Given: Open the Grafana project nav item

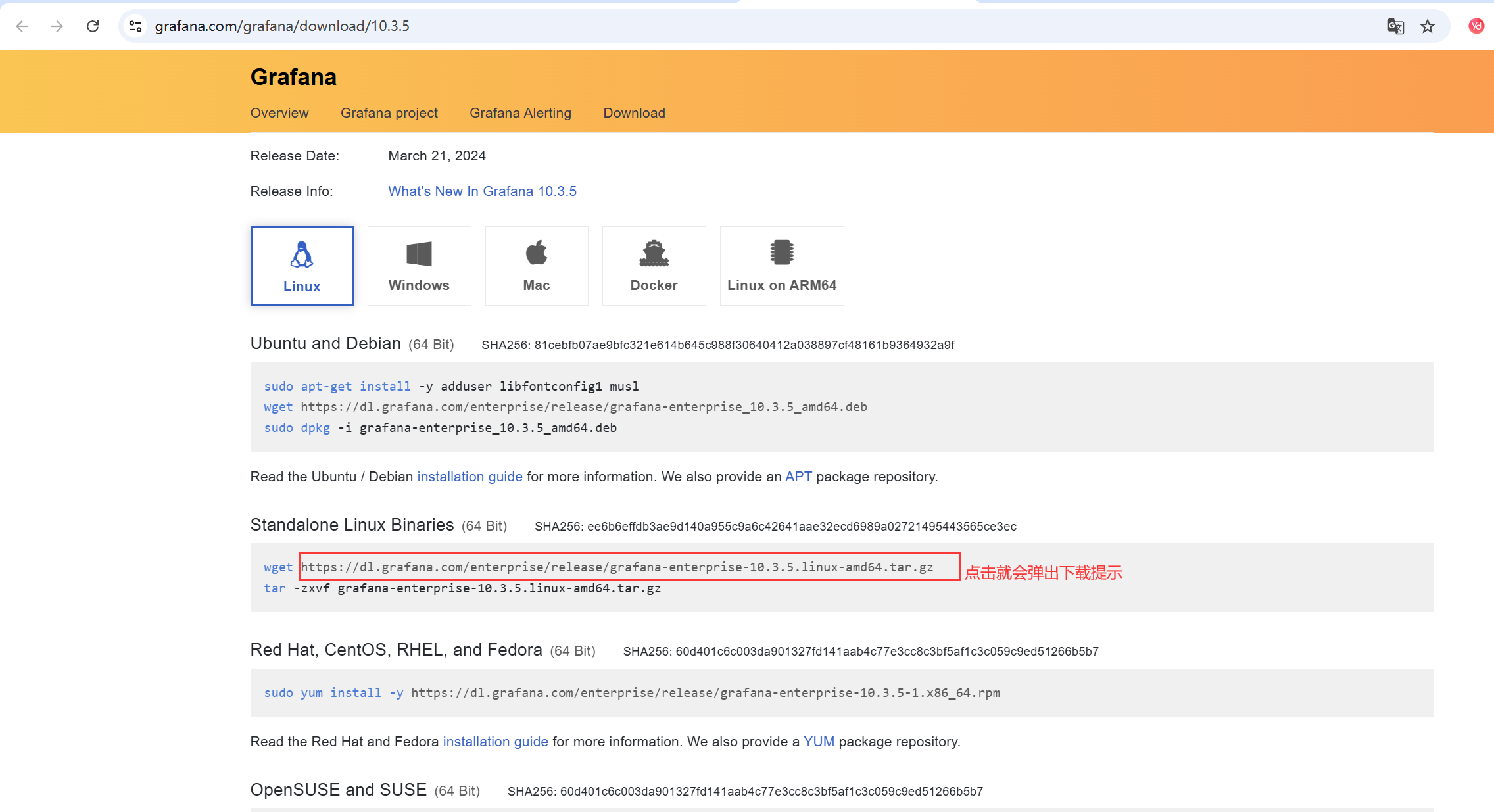Looking at the screenshot, I should tap(389, 113).
